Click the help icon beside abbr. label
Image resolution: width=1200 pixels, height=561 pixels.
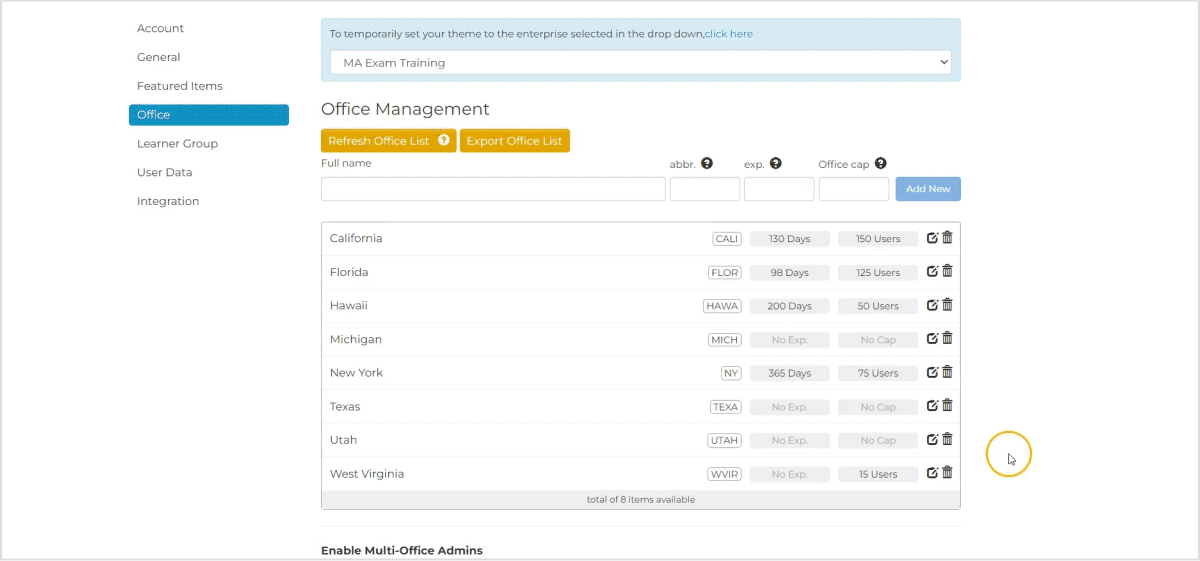pos(707,164)
